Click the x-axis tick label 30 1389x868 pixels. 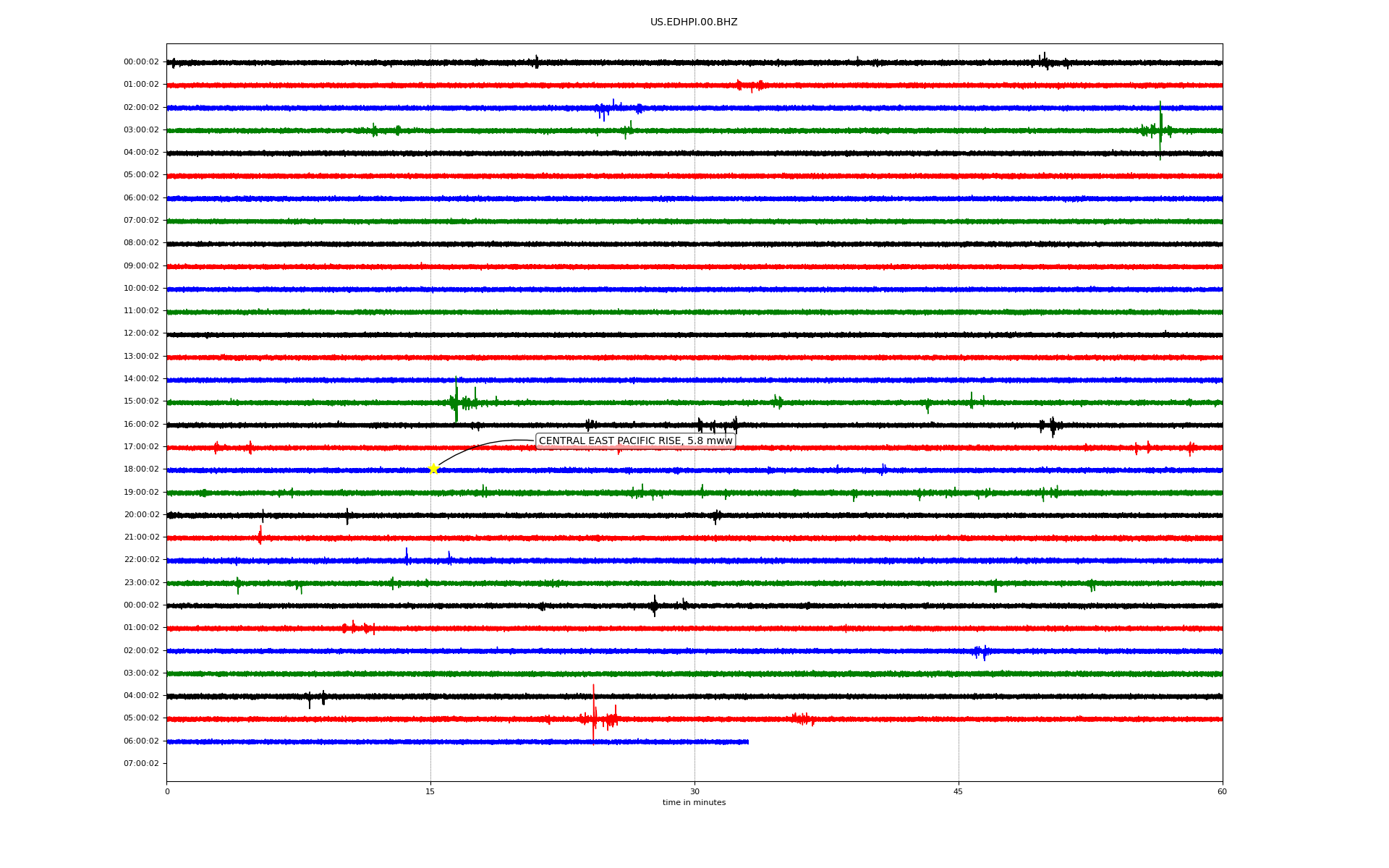694,791
